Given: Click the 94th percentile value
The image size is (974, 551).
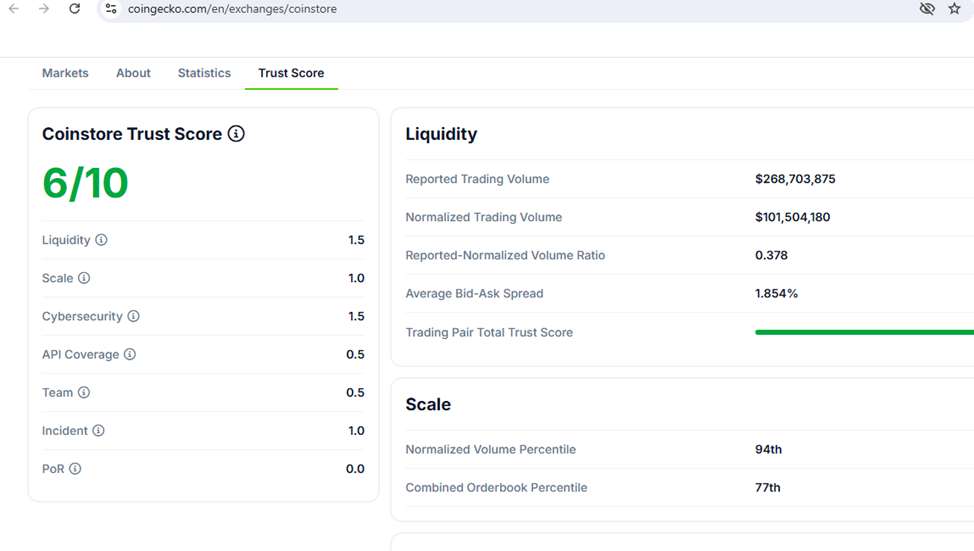Looking at the screenshot, I should (768, 449).
